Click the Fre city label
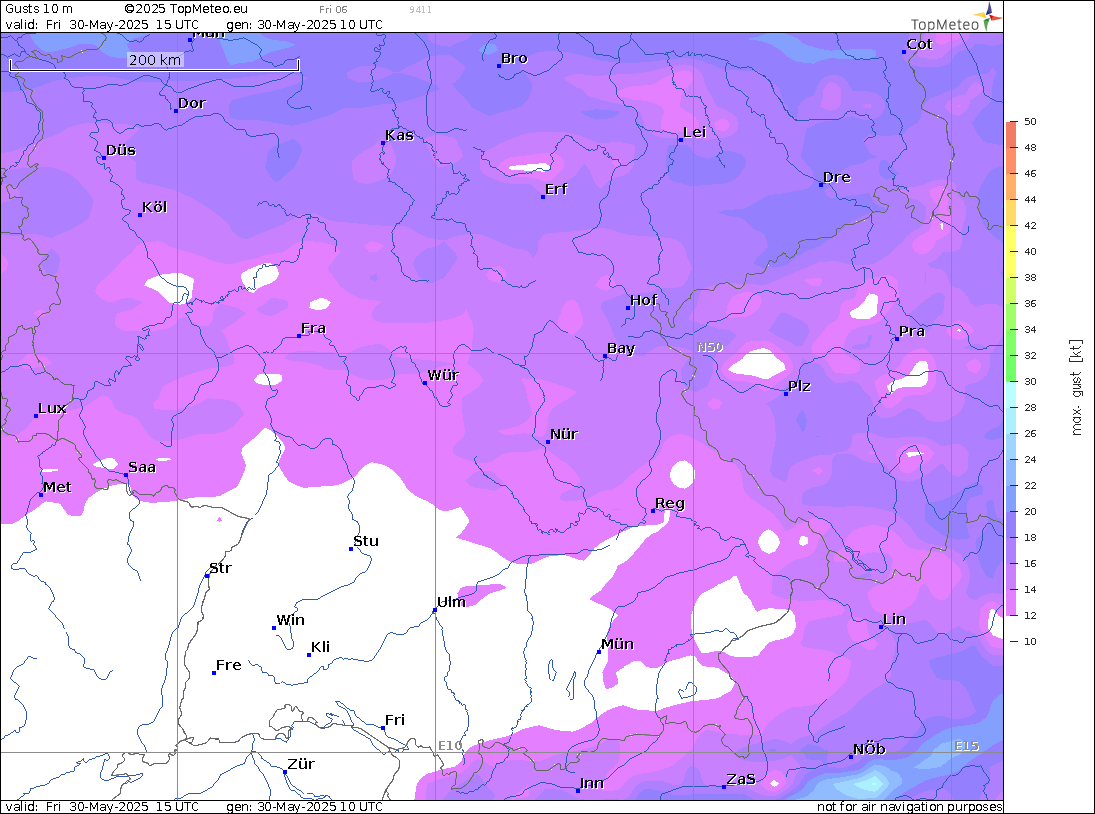Screen dimensions: 1095x814 [x=228, y=665]
